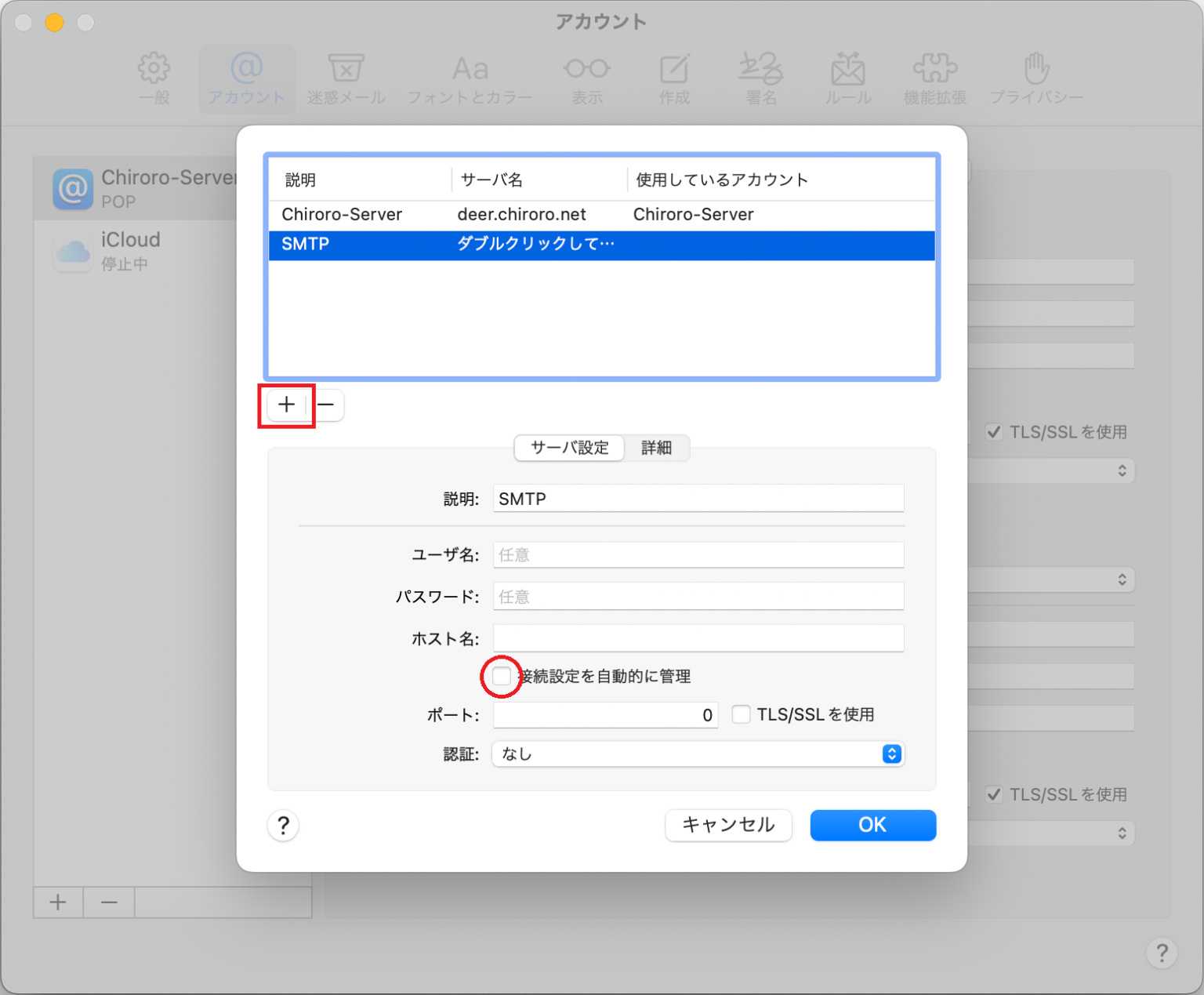Open the 迷惑メール (Junk Mail) settings icon
Viewport: 1204px width, 995px height.
tap(346, 76)
